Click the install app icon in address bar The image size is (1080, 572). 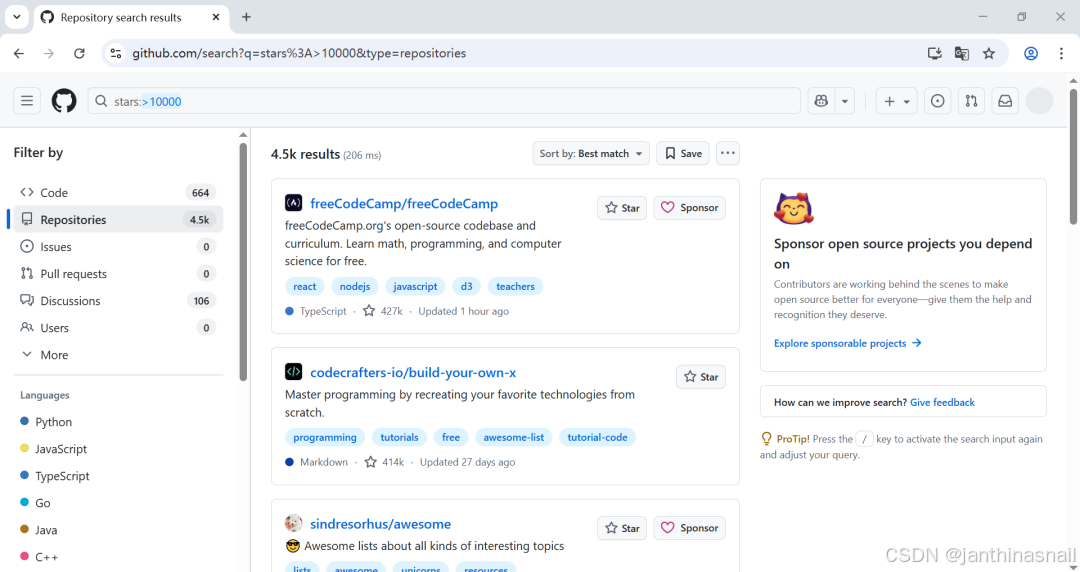pos(935,53)
